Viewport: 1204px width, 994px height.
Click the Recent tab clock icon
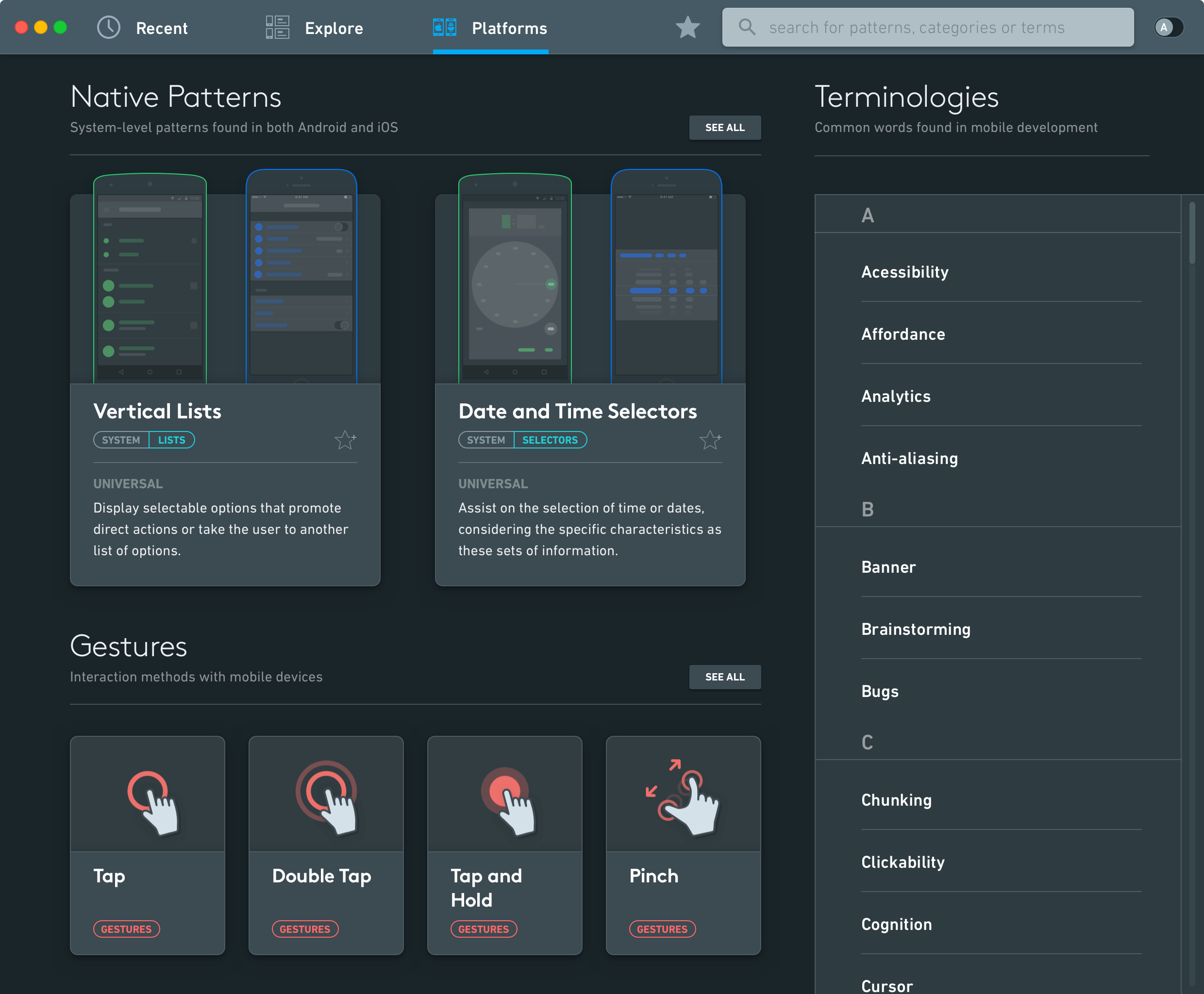coord(109,27)
